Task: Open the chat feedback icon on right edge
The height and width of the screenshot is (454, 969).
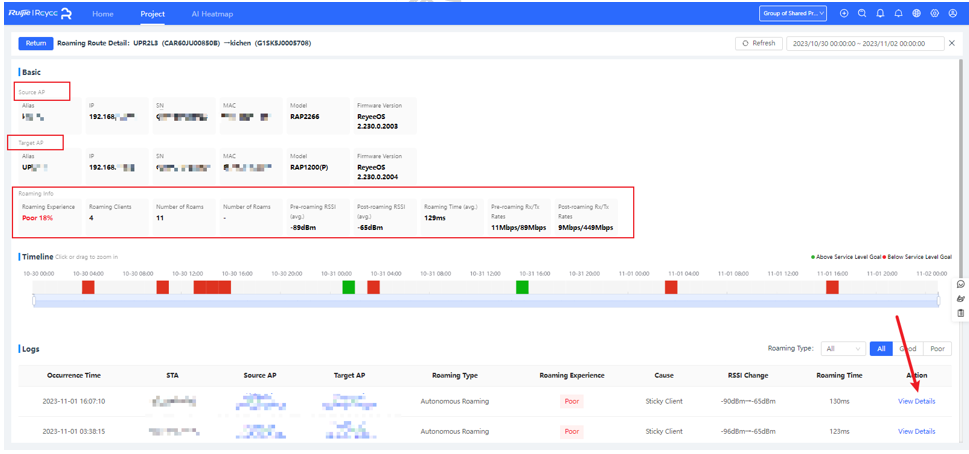Action: (960, 284)
